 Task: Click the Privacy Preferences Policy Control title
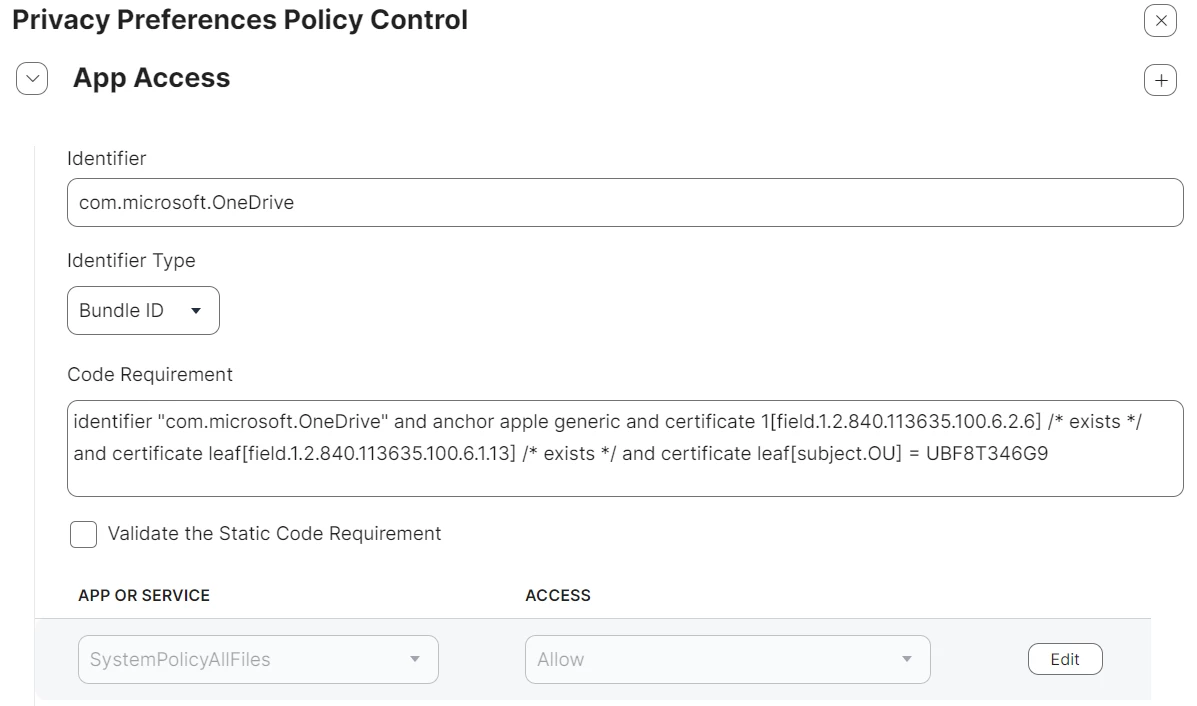point(240,20)
